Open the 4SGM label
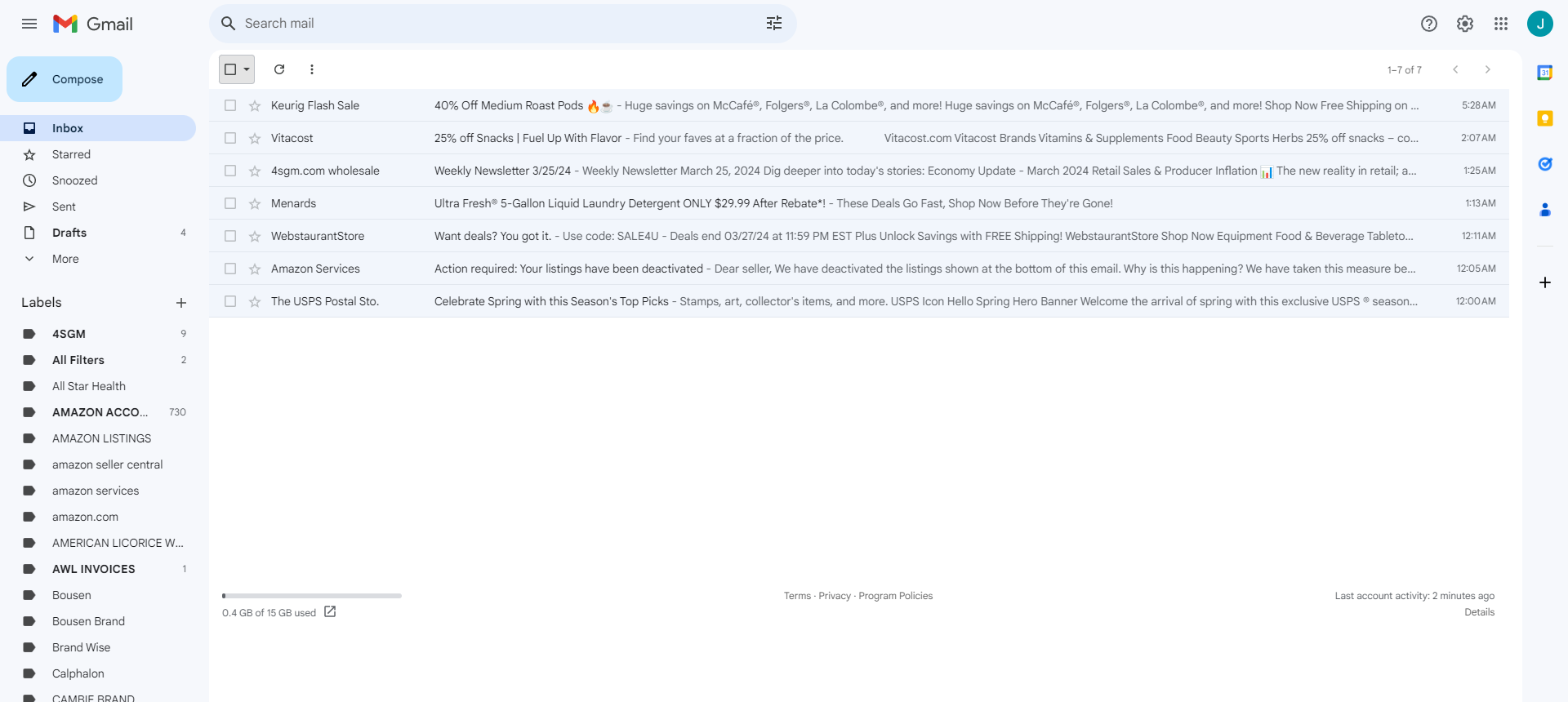This screenshot has height=702, width=1568. click(98, 334)
